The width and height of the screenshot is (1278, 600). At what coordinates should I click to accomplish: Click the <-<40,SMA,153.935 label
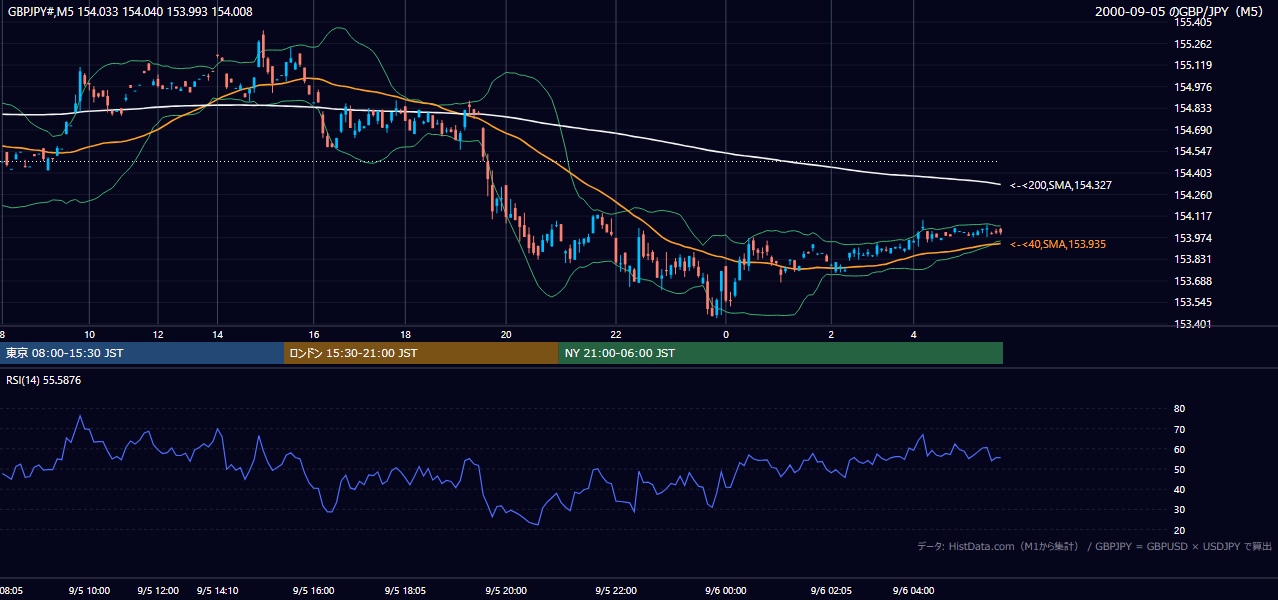tap(1058, 244)
